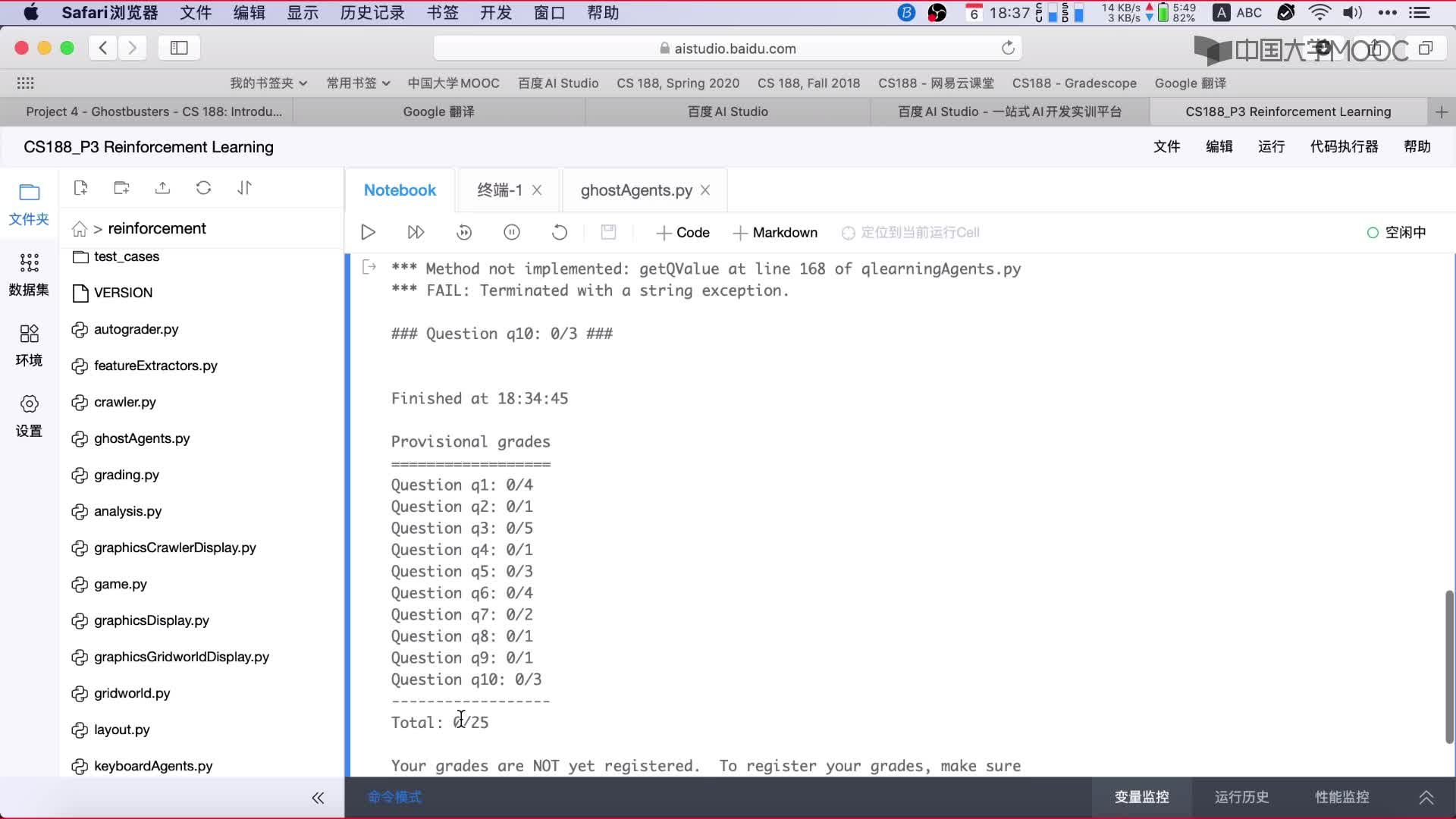
Task: Create a new folder in file panel
Action: (x=121, y=187)
